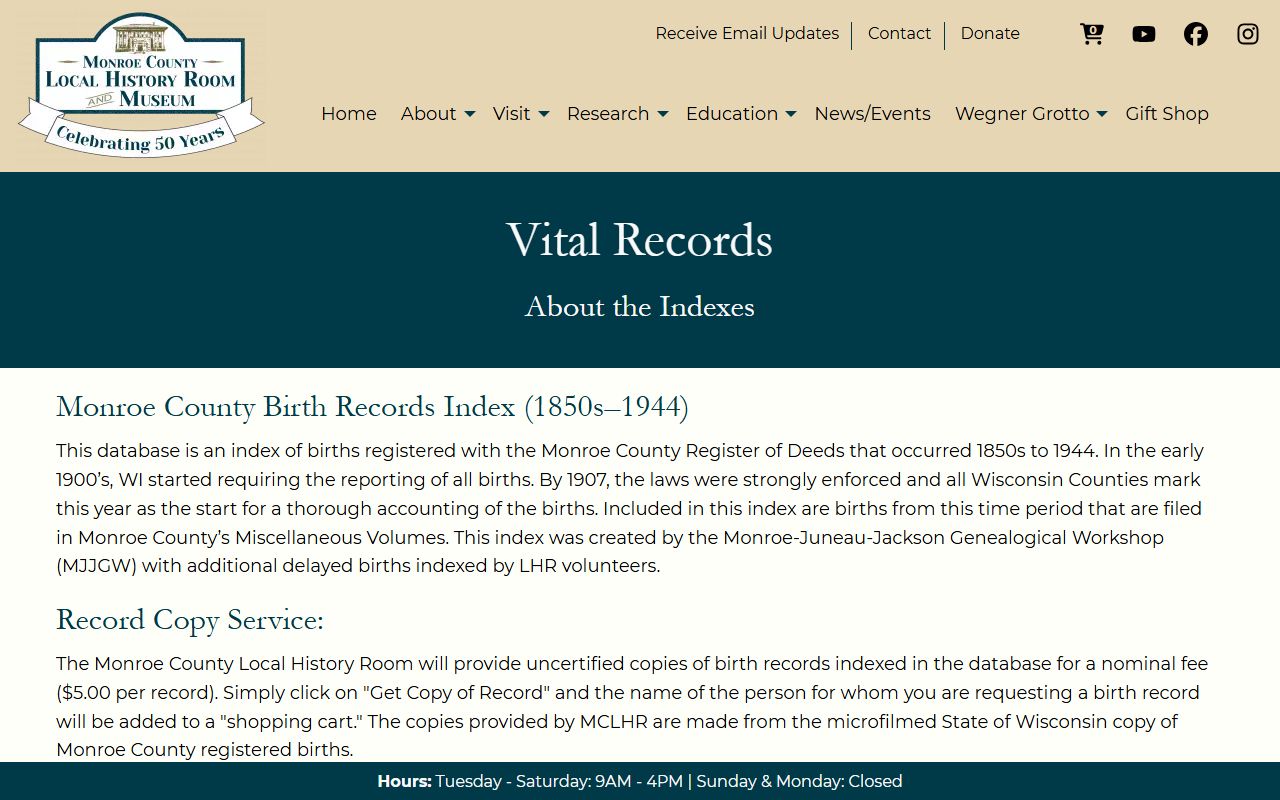Go to the Home page
Viewport: 1280px width, 800px height.
click(349, 114)
